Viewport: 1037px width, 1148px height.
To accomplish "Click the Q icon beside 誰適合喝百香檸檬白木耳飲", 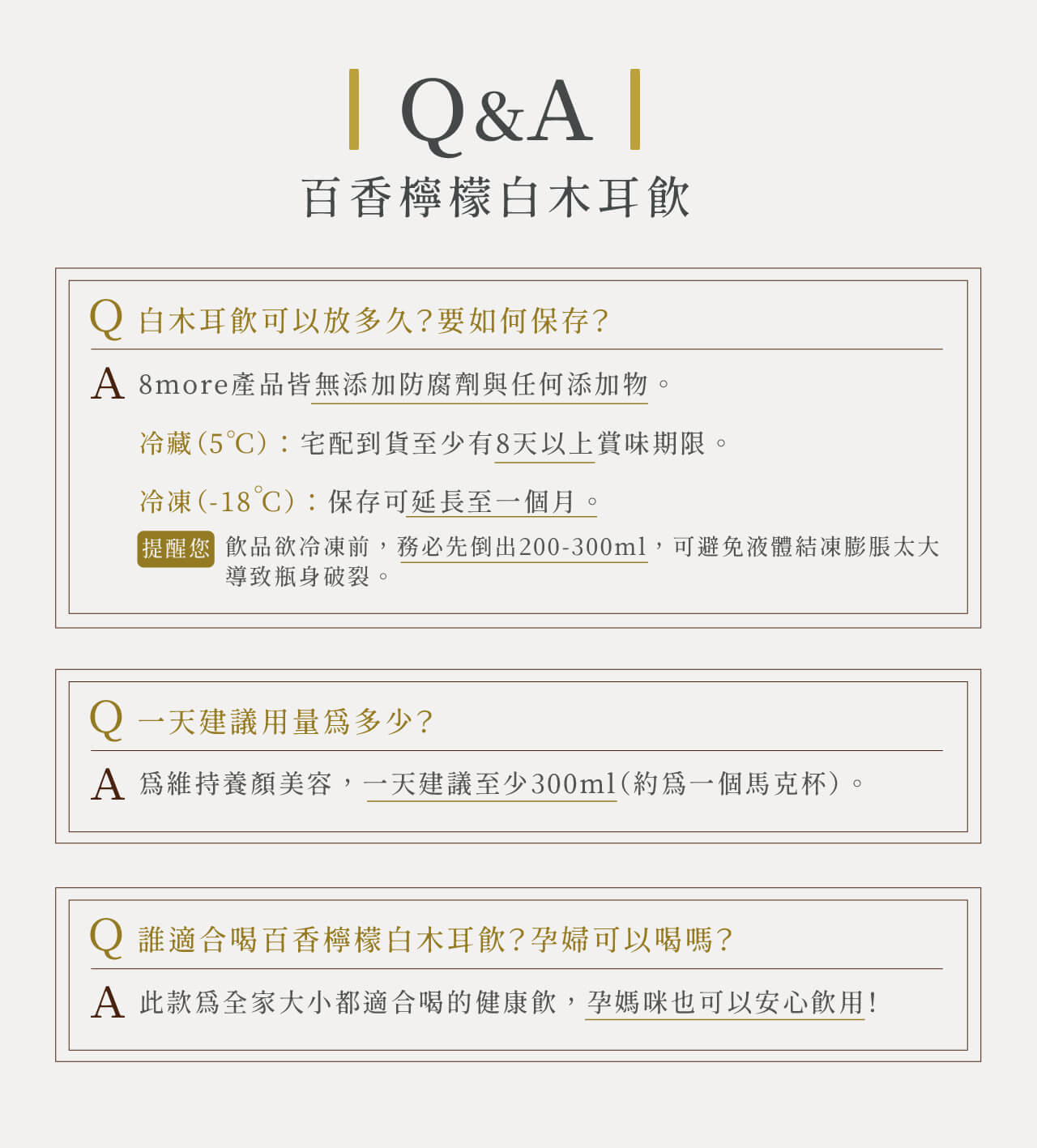I will coord(106,937).
